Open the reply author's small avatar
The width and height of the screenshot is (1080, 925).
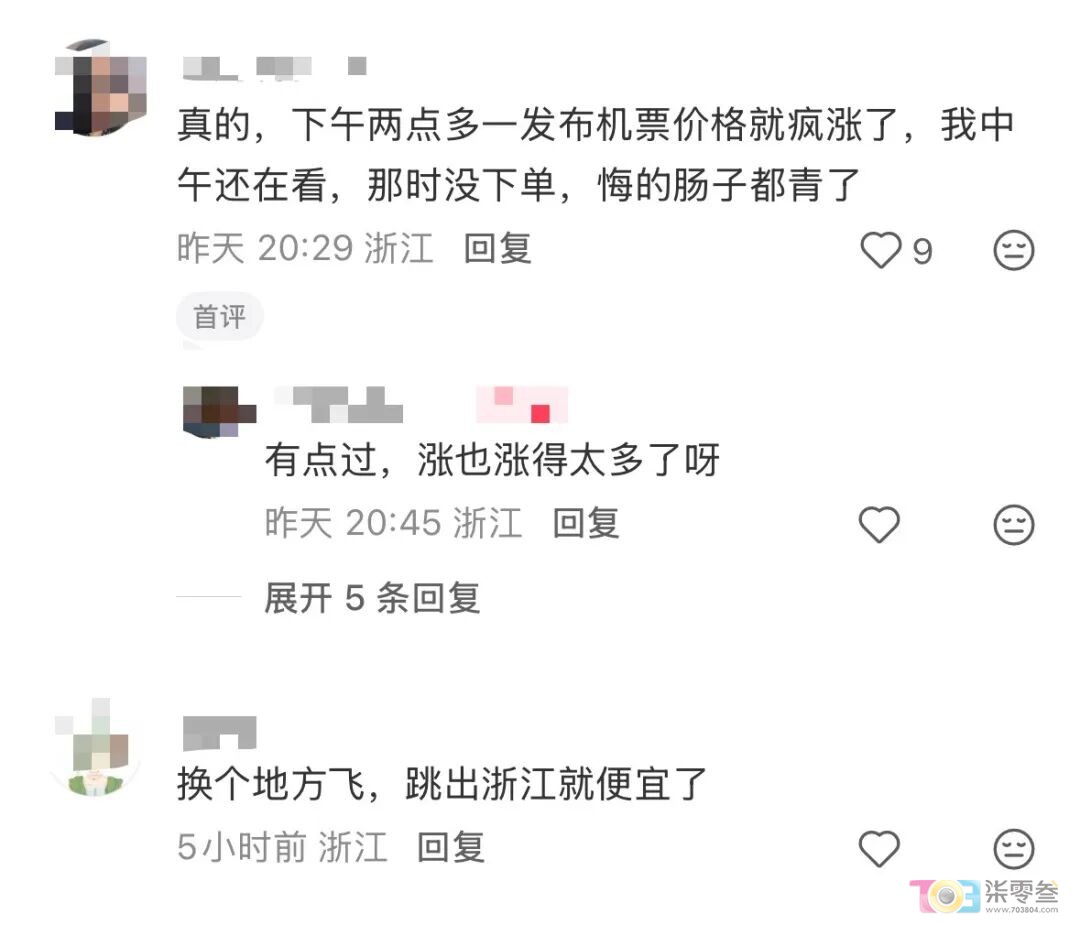pyautogui.click(x=219, y=411)
